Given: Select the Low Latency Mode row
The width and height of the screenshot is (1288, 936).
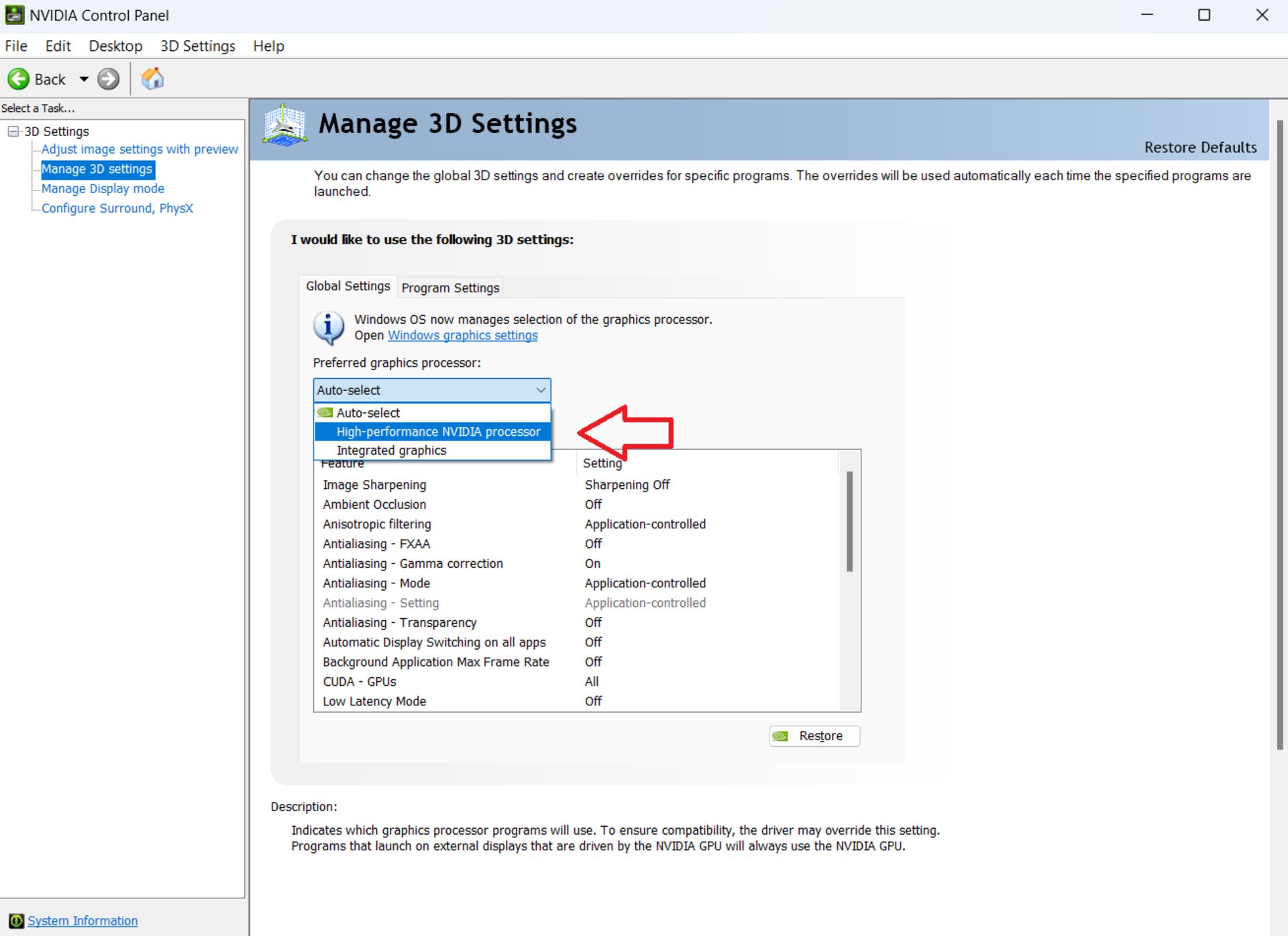Looking at the screenshot, I should [x=577, y=701].
